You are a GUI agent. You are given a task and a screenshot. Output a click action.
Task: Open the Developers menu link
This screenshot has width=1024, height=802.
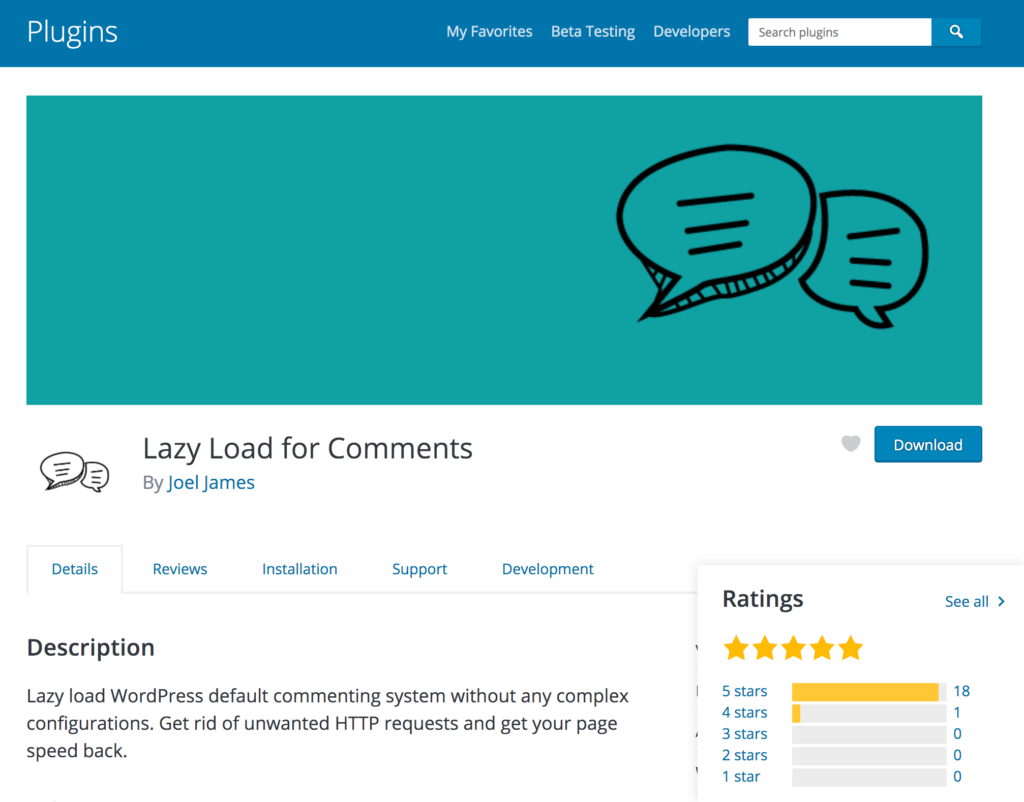(x=692, y=31)
